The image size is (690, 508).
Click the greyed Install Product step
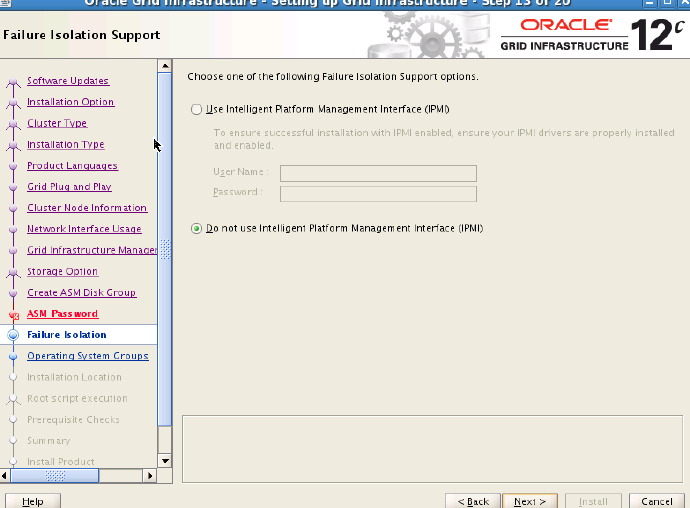pyautogui.click(x=61, y=462)
